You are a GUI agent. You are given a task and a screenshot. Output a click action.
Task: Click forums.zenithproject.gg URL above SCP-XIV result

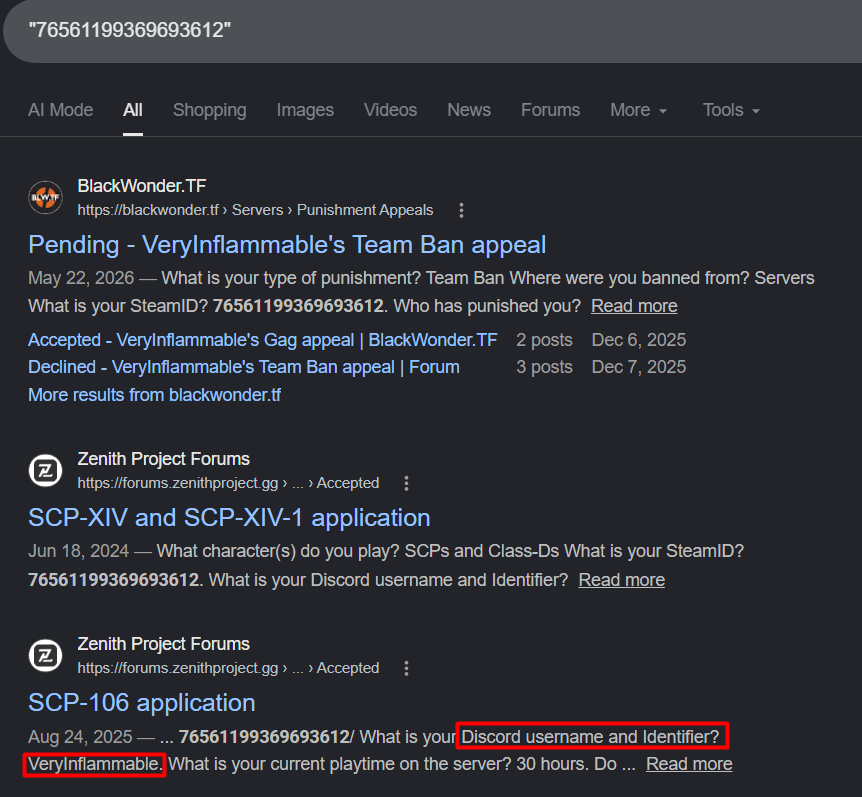tap(228, 483)
